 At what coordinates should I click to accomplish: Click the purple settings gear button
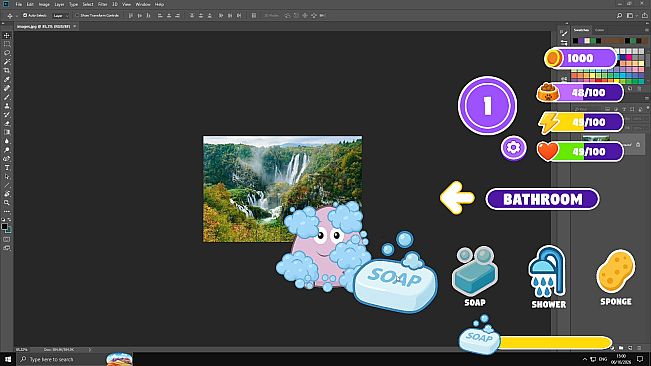[513, 148]
